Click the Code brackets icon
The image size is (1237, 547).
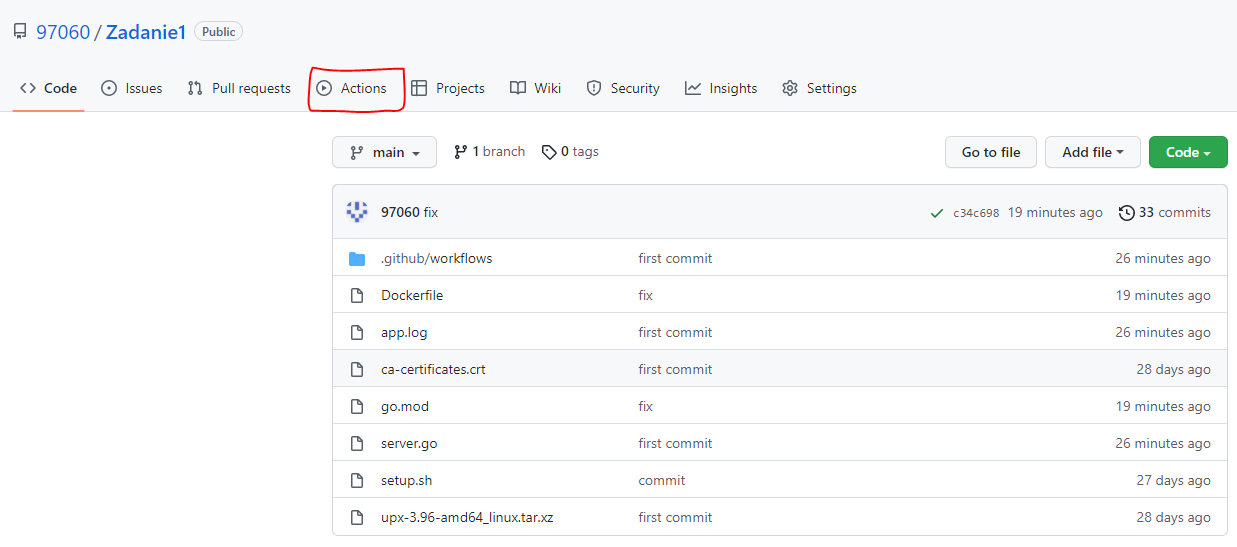(28, 88)
